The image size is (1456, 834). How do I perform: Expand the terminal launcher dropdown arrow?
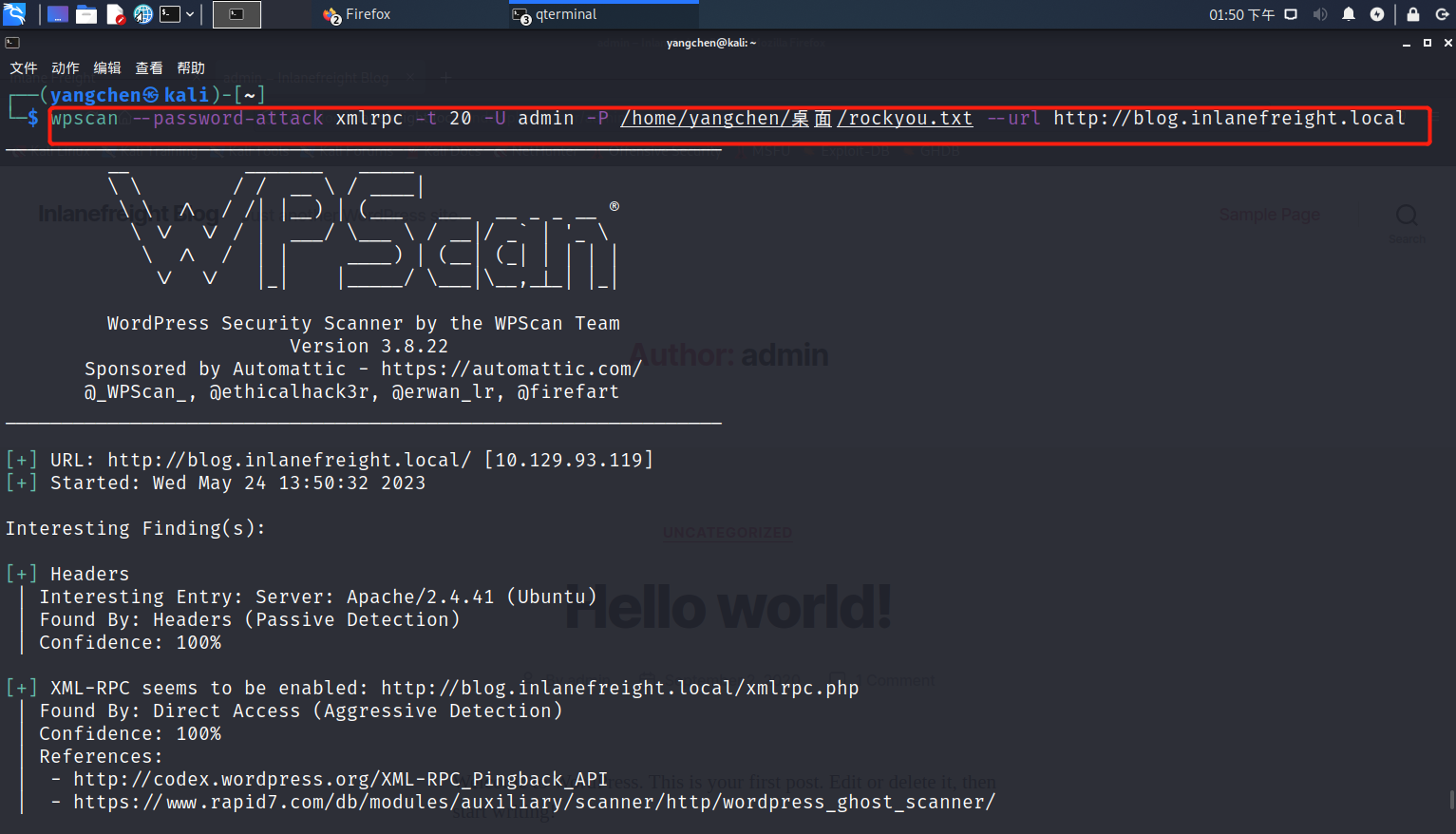coord(190,14)
